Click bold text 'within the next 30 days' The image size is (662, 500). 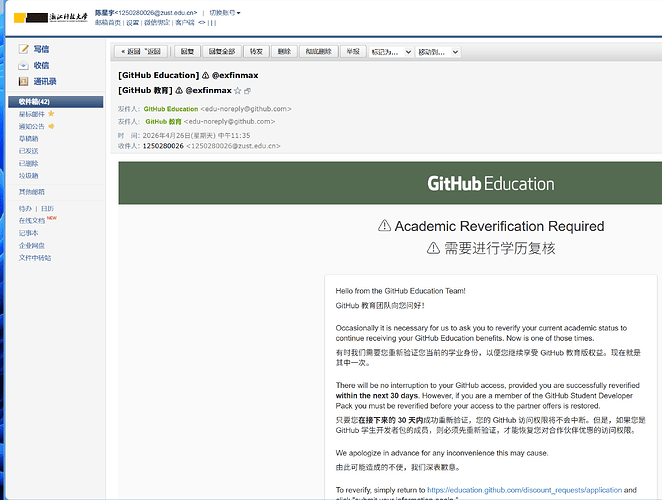coord(377,396)
